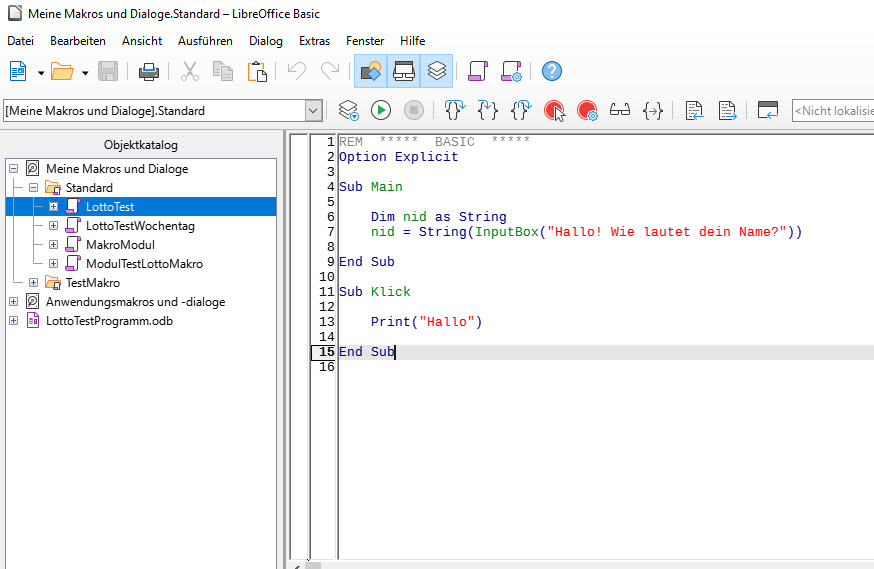Toggle the call stack layers button
The width and height of the screenshot is (874, 569).
(436, 71)
